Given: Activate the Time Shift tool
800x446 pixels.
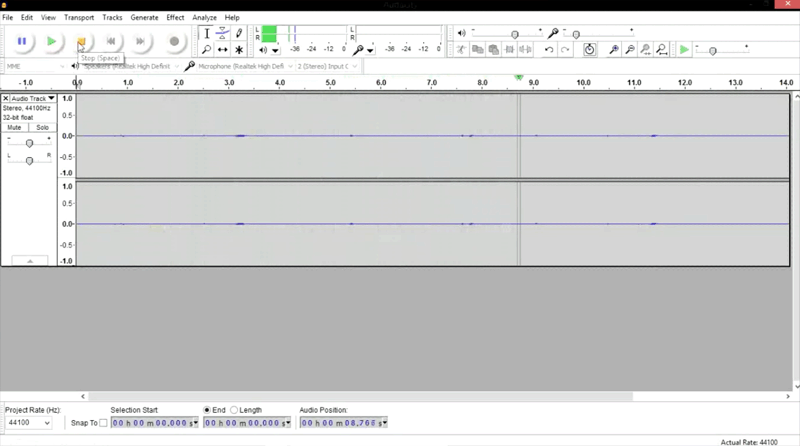Looking at the screenshot, I should pyautogui.click(x=223, y=49).
